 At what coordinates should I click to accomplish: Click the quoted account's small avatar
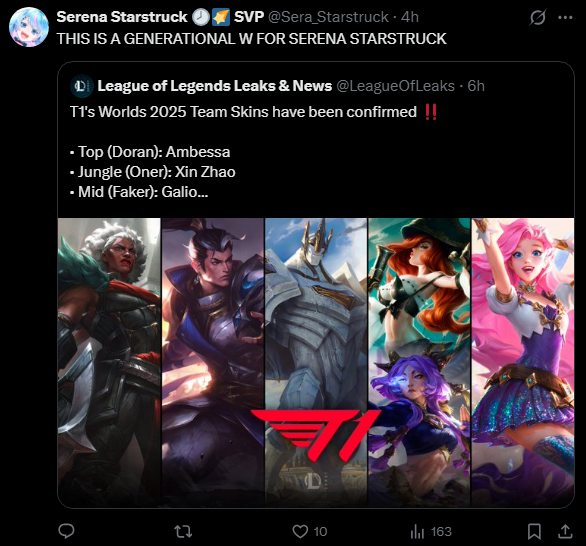[81, 86]
